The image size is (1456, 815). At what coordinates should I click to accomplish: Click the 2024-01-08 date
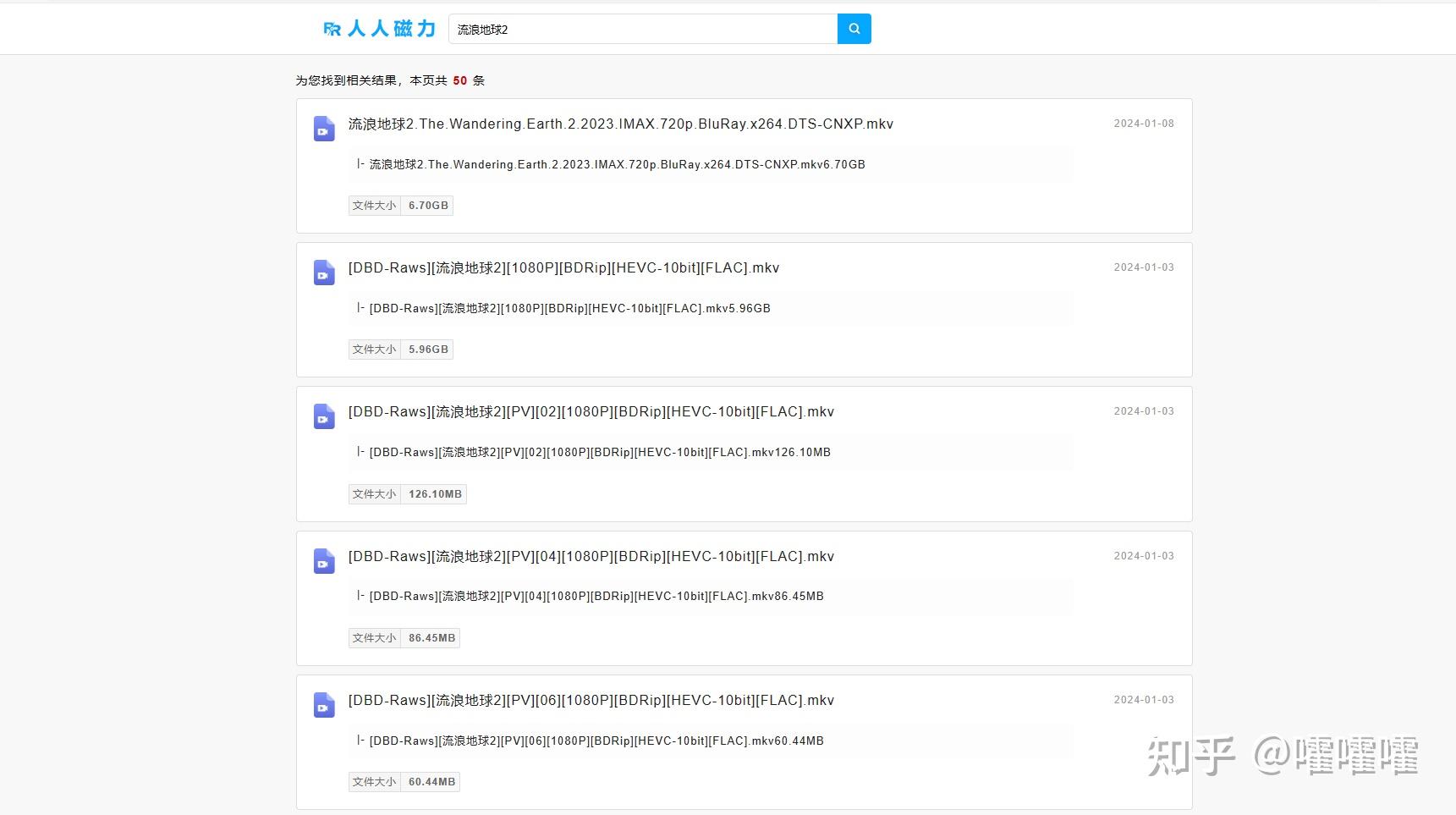[x=1144, y=124]
